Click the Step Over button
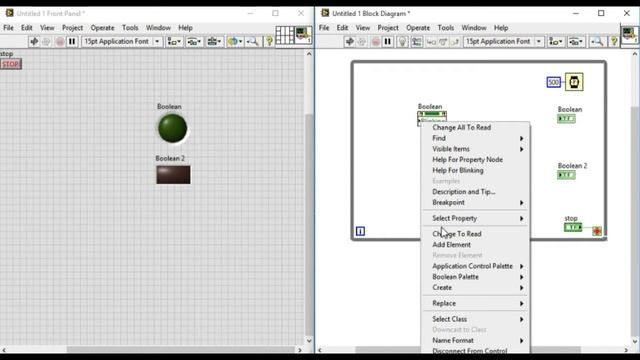Viewport: 640px width, 360px height. pos(443,42)
